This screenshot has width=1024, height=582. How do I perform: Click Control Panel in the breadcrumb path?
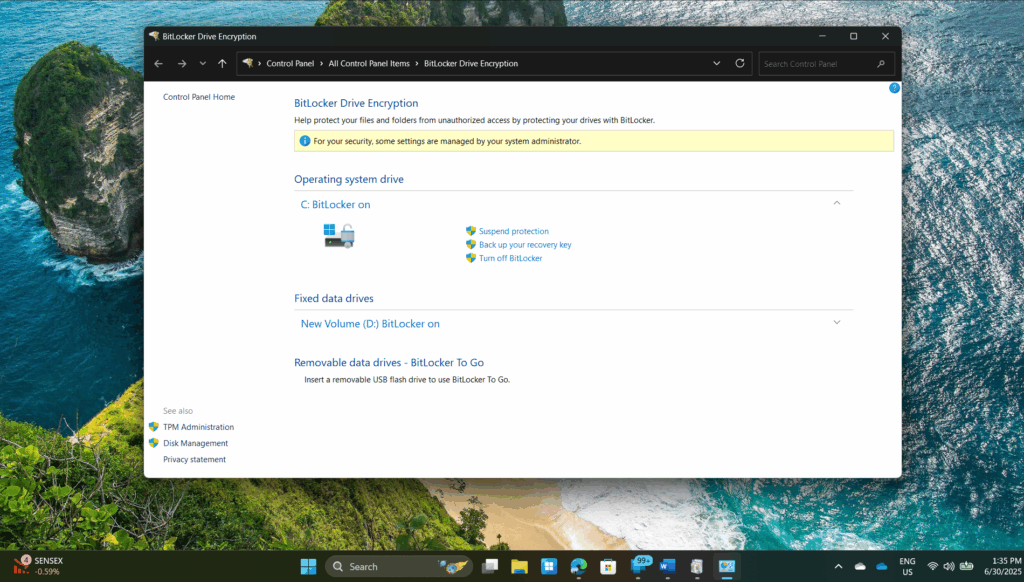(290, 63)
